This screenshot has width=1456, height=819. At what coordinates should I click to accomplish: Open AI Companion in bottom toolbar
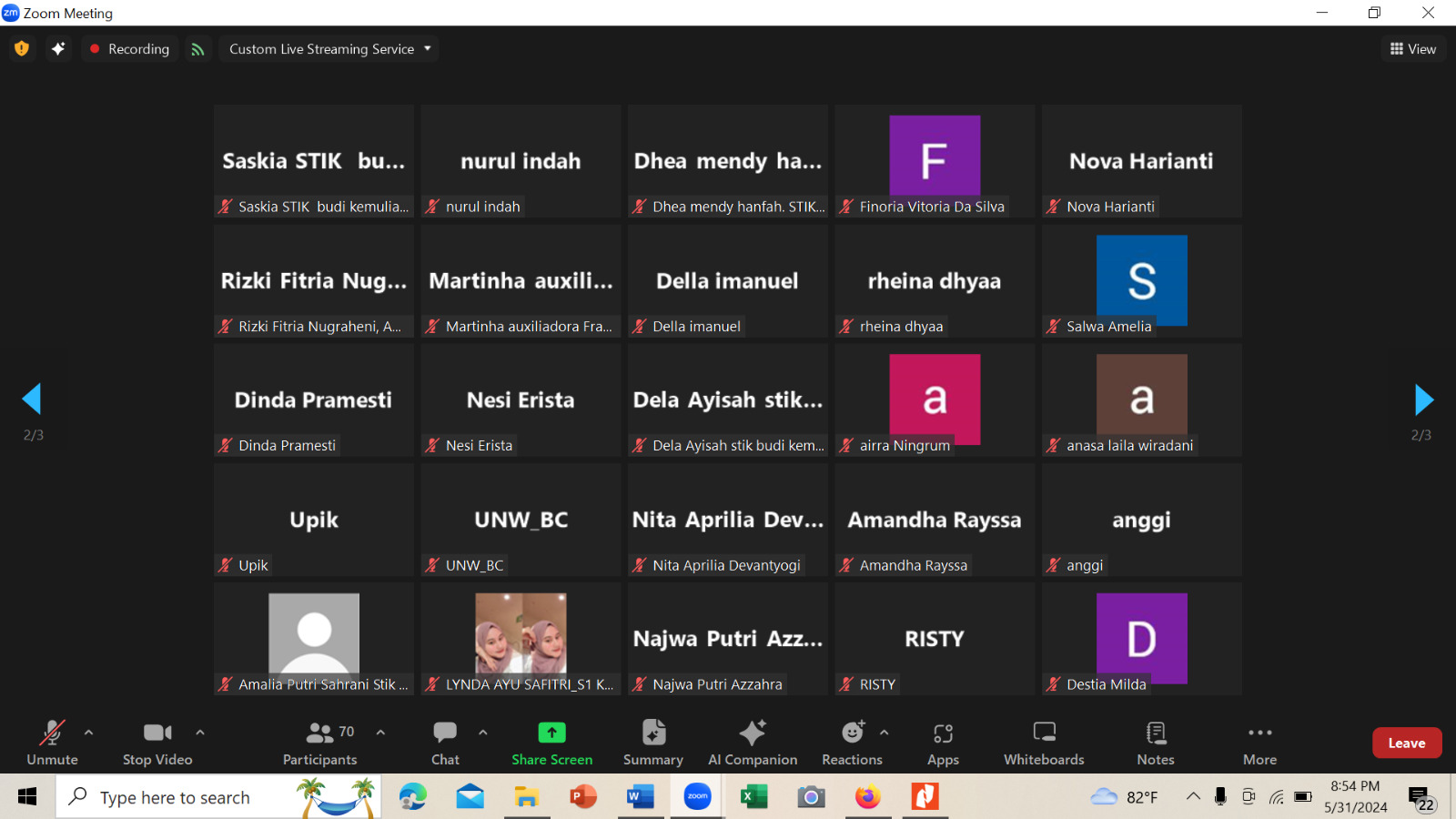(753, 743)
